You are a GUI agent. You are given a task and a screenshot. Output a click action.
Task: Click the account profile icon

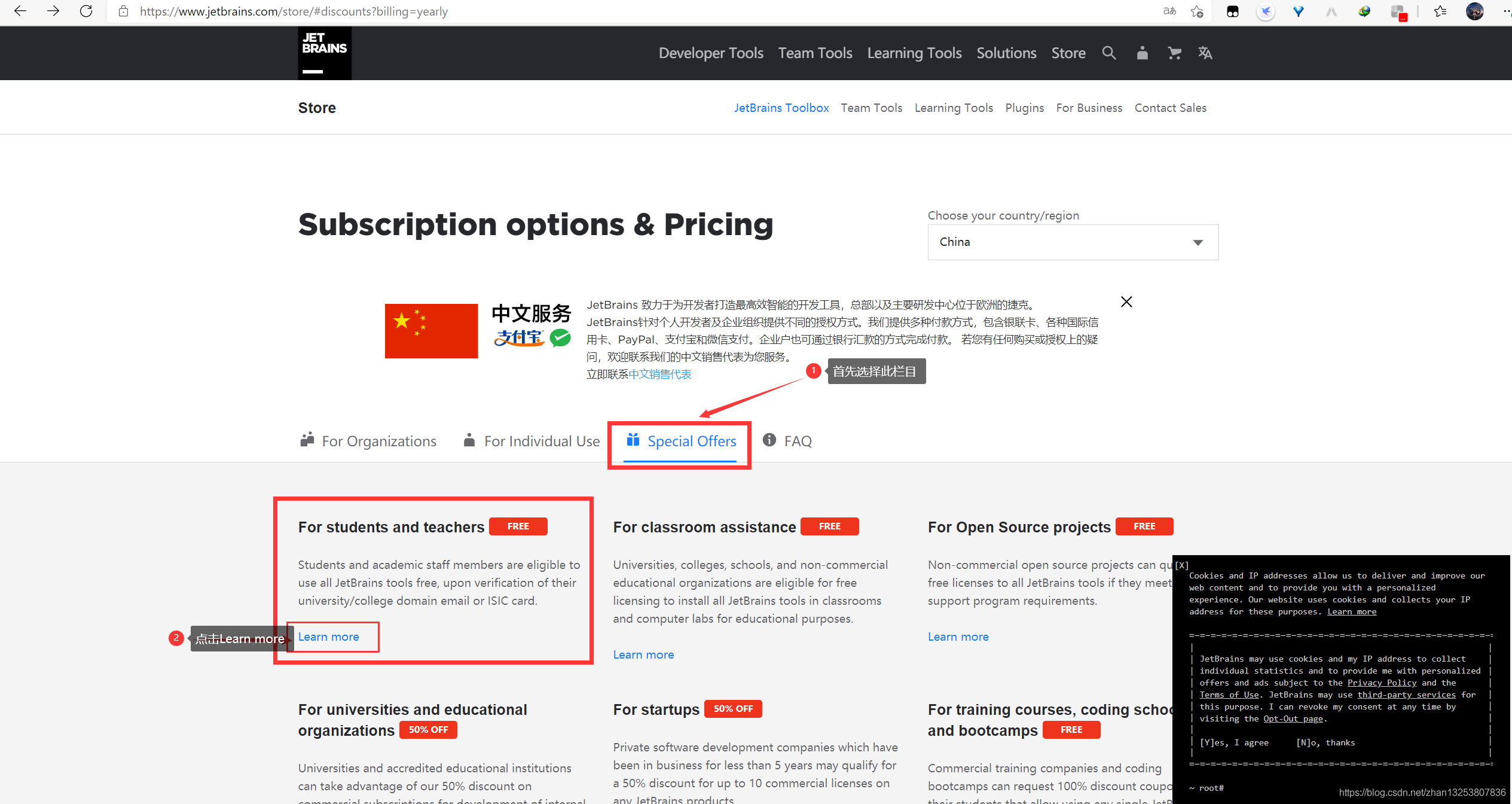[x=1142, y=53]
